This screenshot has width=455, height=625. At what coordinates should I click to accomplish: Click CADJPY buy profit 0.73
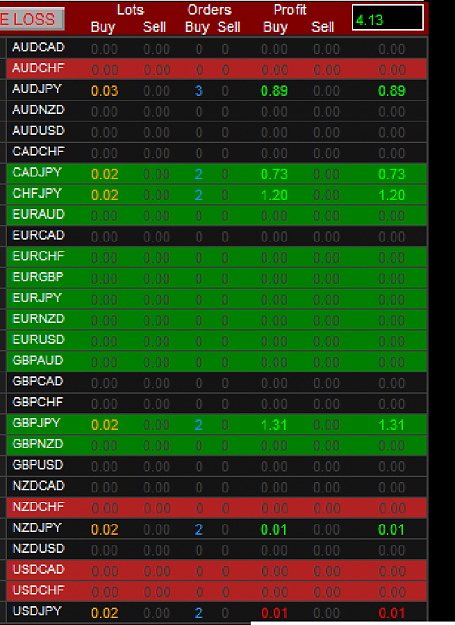pyautogui.click(x=274, y=174)
